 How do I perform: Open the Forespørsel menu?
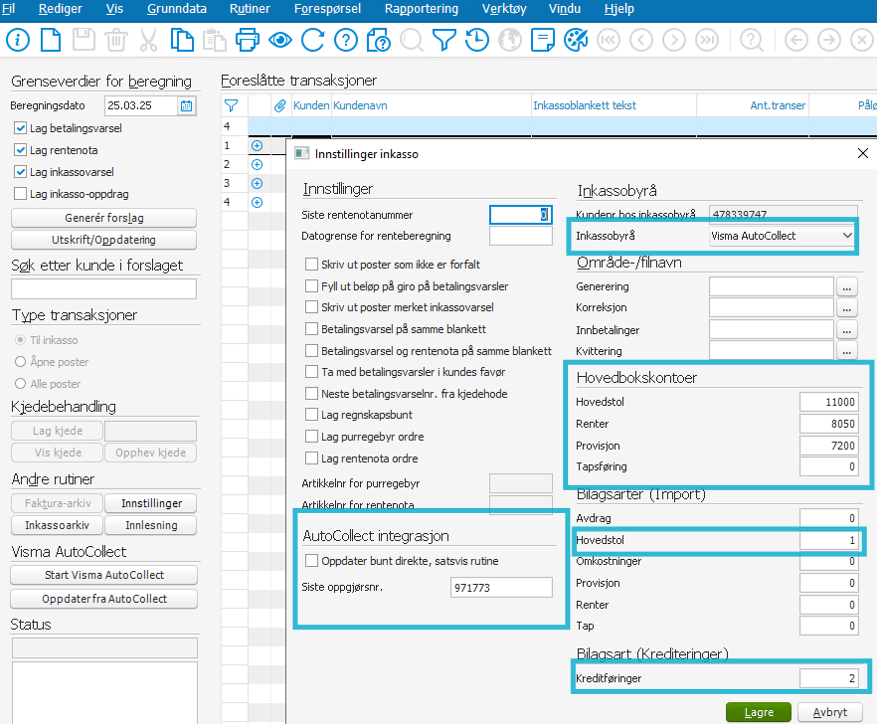pyautogui.click(x=327, y=9)
